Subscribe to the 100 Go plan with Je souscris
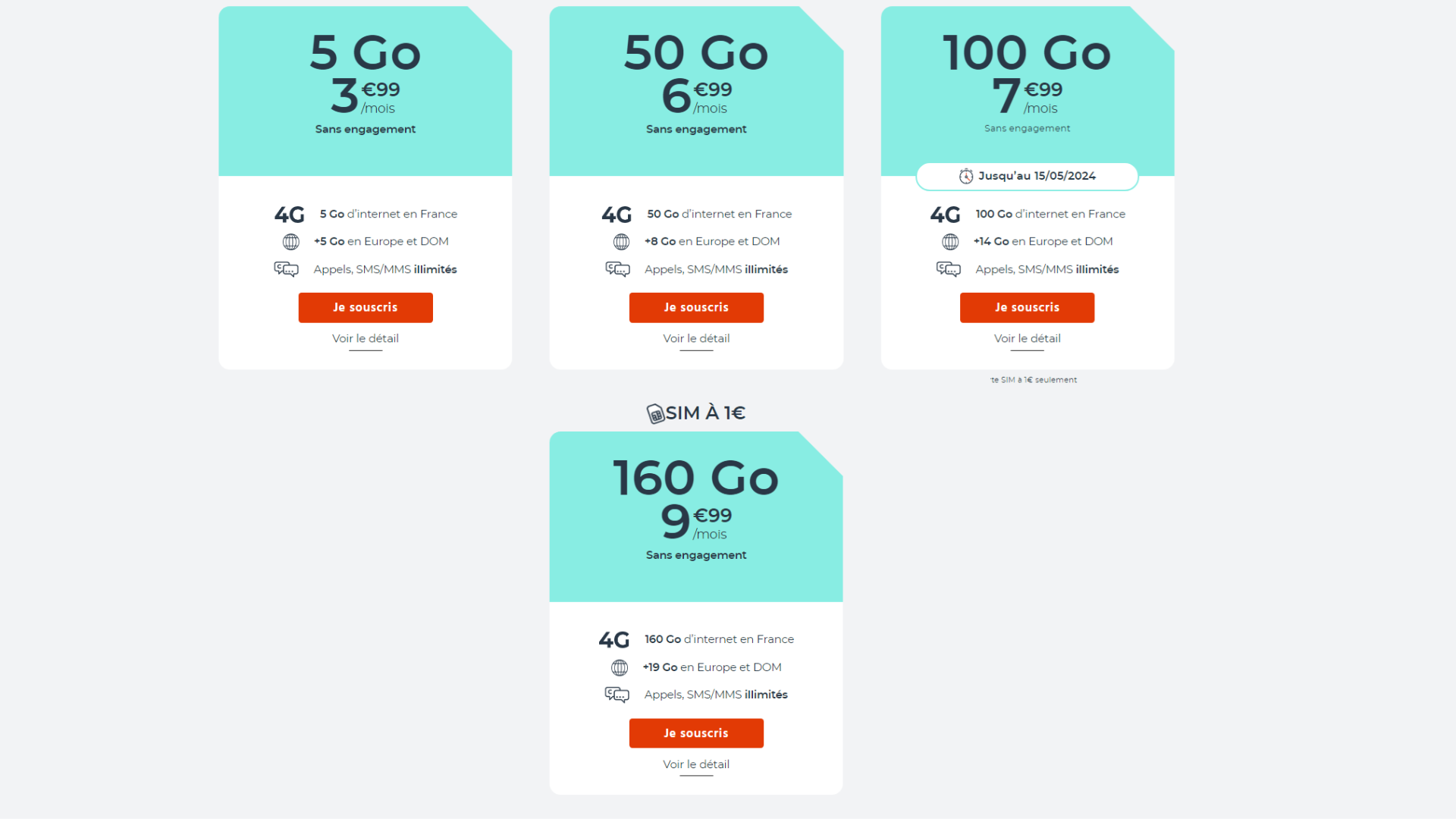 (1027, 307)
